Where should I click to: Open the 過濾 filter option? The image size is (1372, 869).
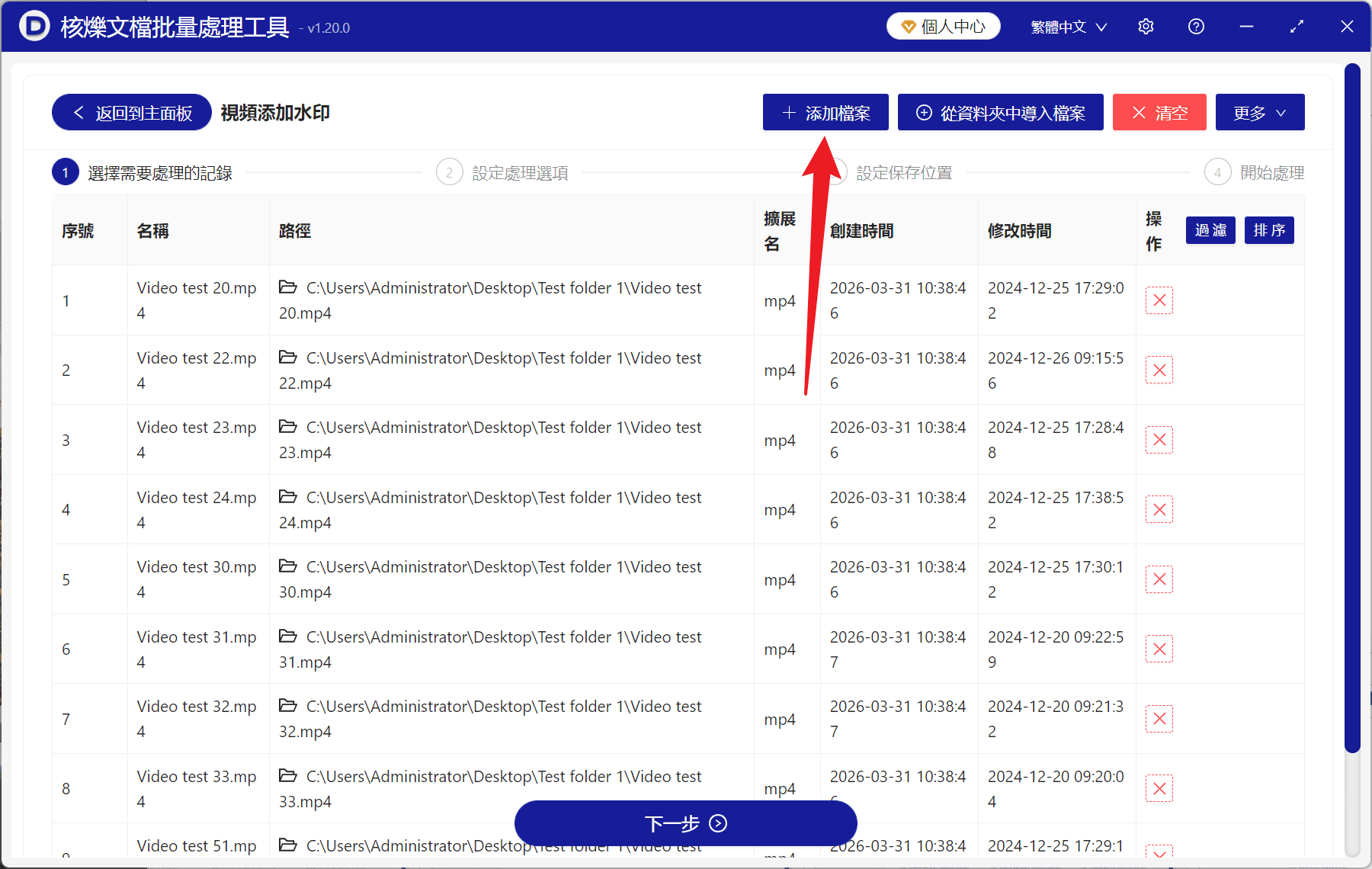pos(1210,229)
